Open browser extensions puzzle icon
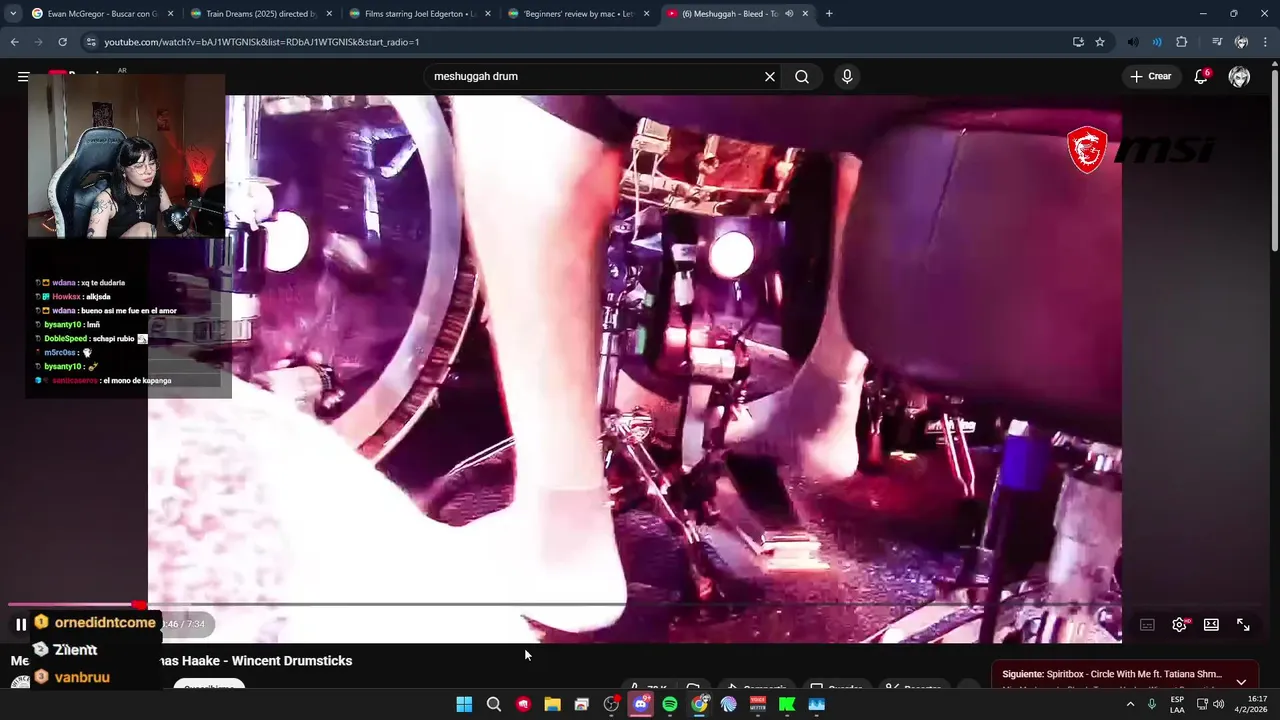This screenshot has height=720, width=1280. pyautogui.click(x=1182, y=42)
